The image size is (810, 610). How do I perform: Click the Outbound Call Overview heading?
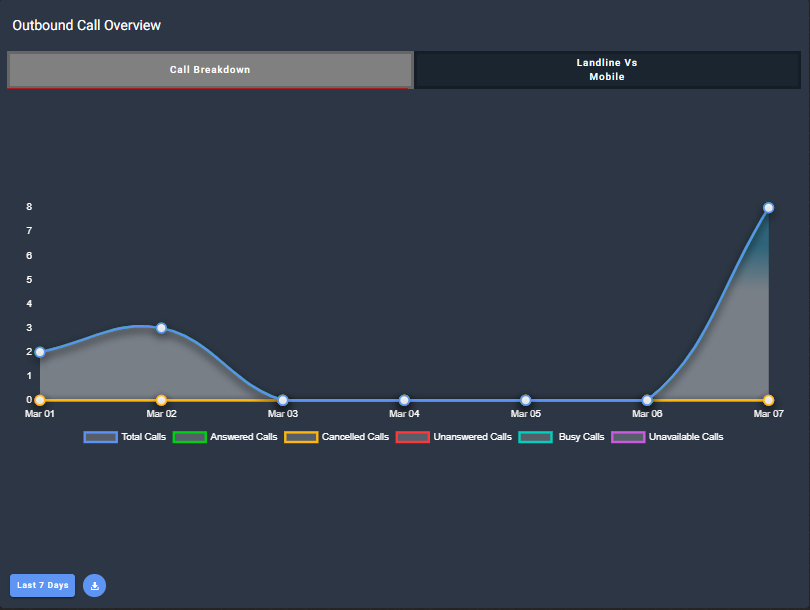[x=86, y=25]
